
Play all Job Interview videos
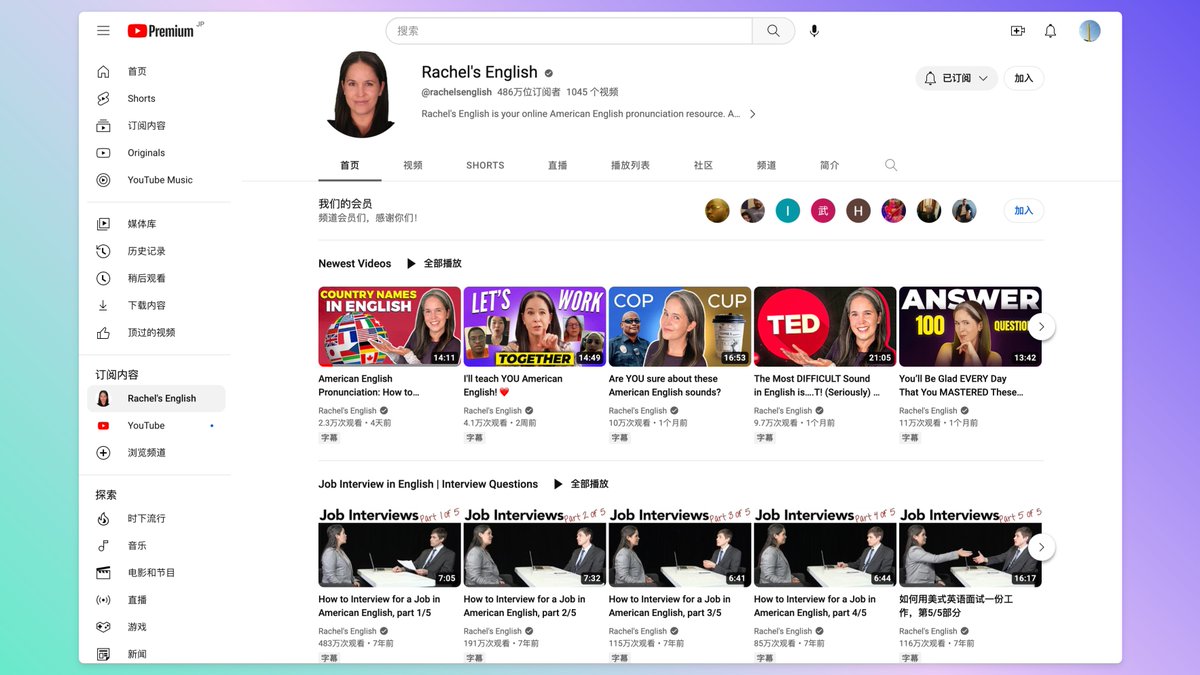point(581,484)
